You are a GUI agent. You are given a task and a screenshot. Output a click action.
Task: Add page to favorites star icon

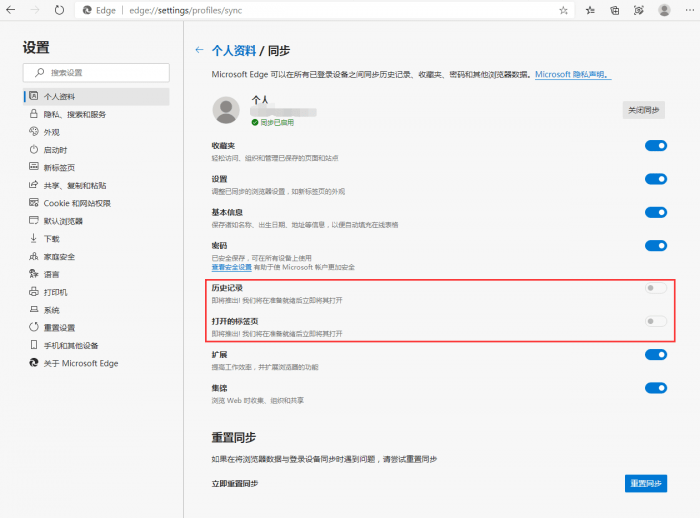(563, 10)
